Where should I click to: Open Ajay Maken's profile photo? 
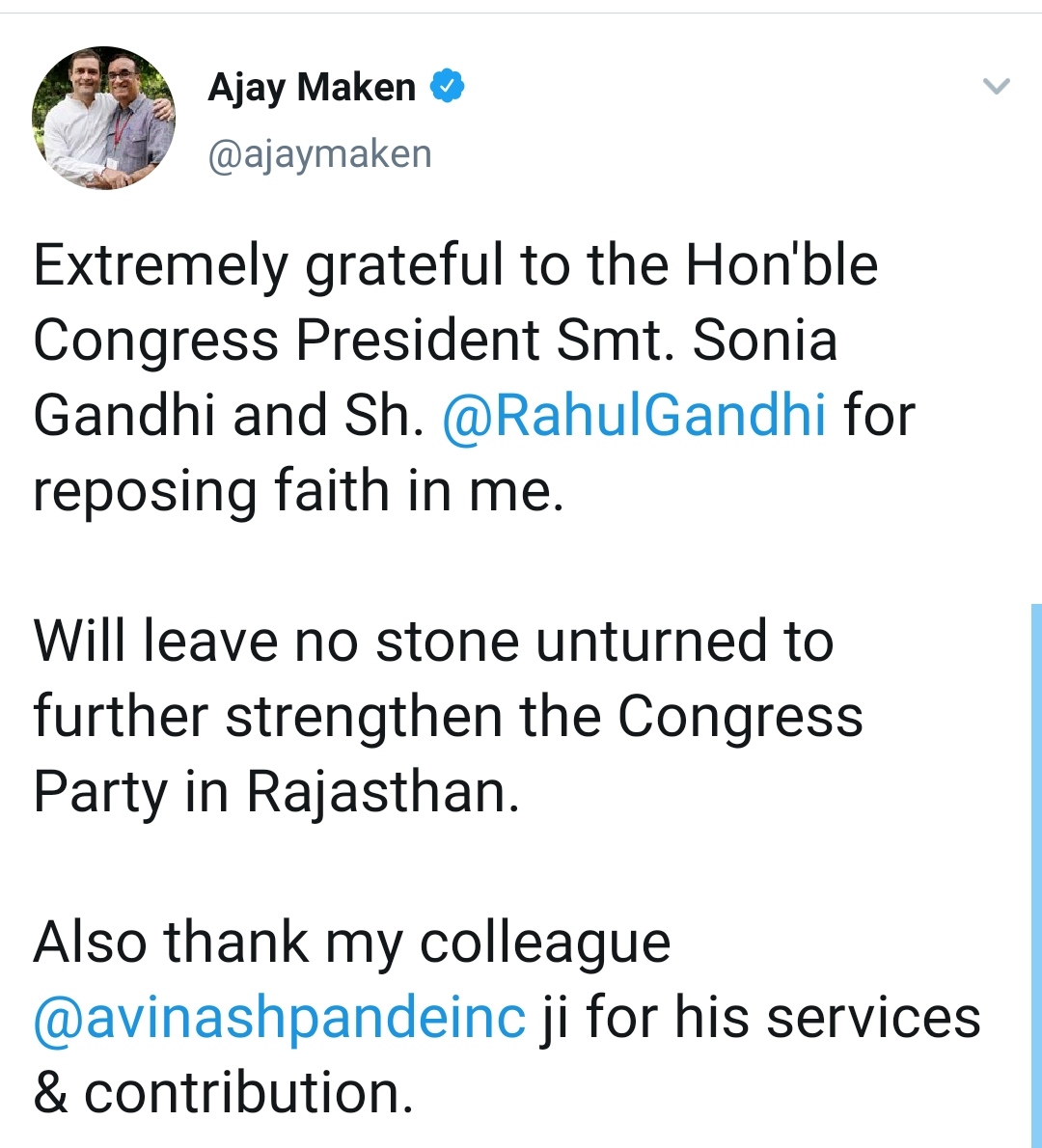103,118
